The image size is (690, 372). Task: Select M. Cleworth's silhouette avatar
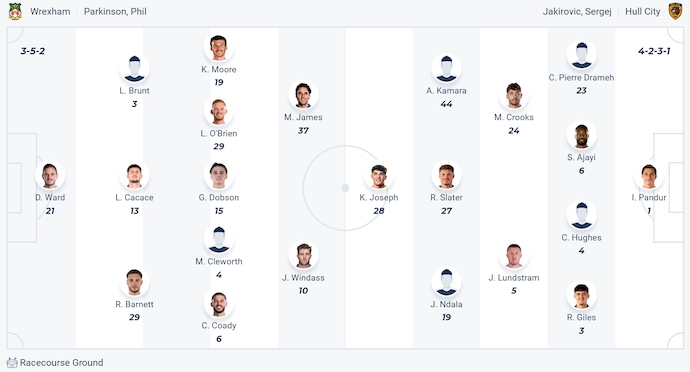tap(219, 239)
